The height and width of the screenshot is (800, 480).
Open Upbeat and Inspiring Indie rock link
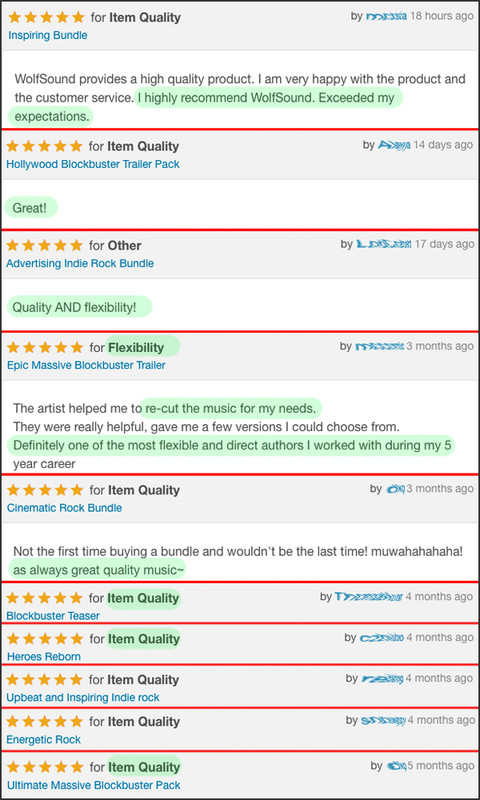pos(83,697)
